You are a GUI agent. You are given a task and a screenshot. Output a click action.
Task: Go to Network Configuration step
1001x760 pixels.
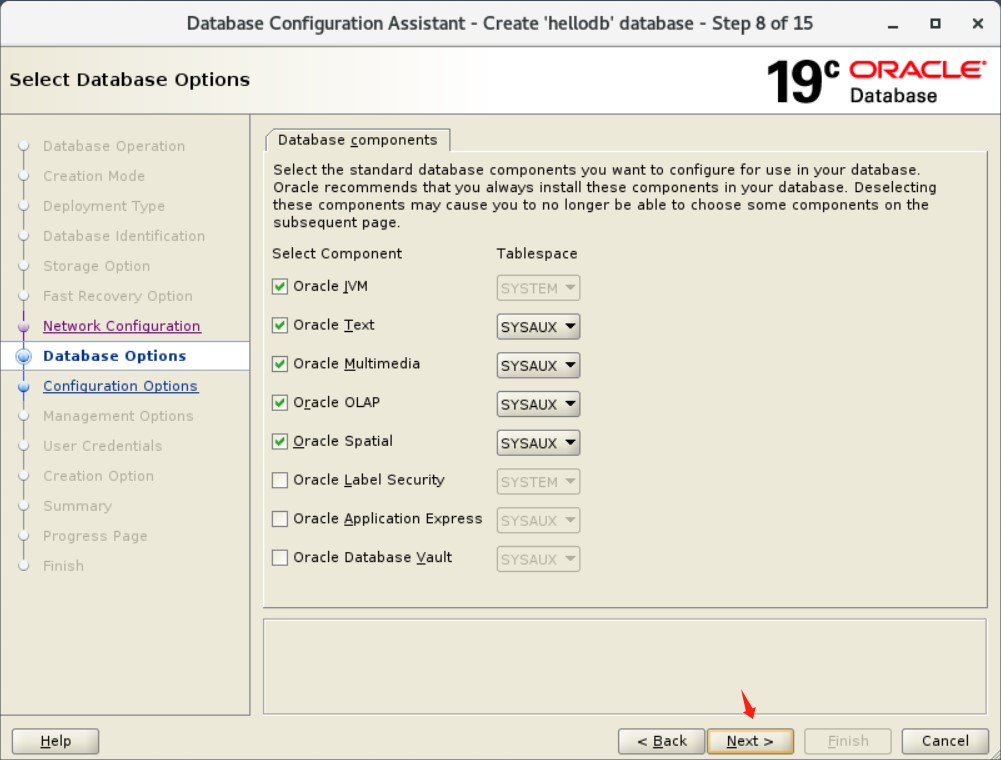click(x=121, y=326)
